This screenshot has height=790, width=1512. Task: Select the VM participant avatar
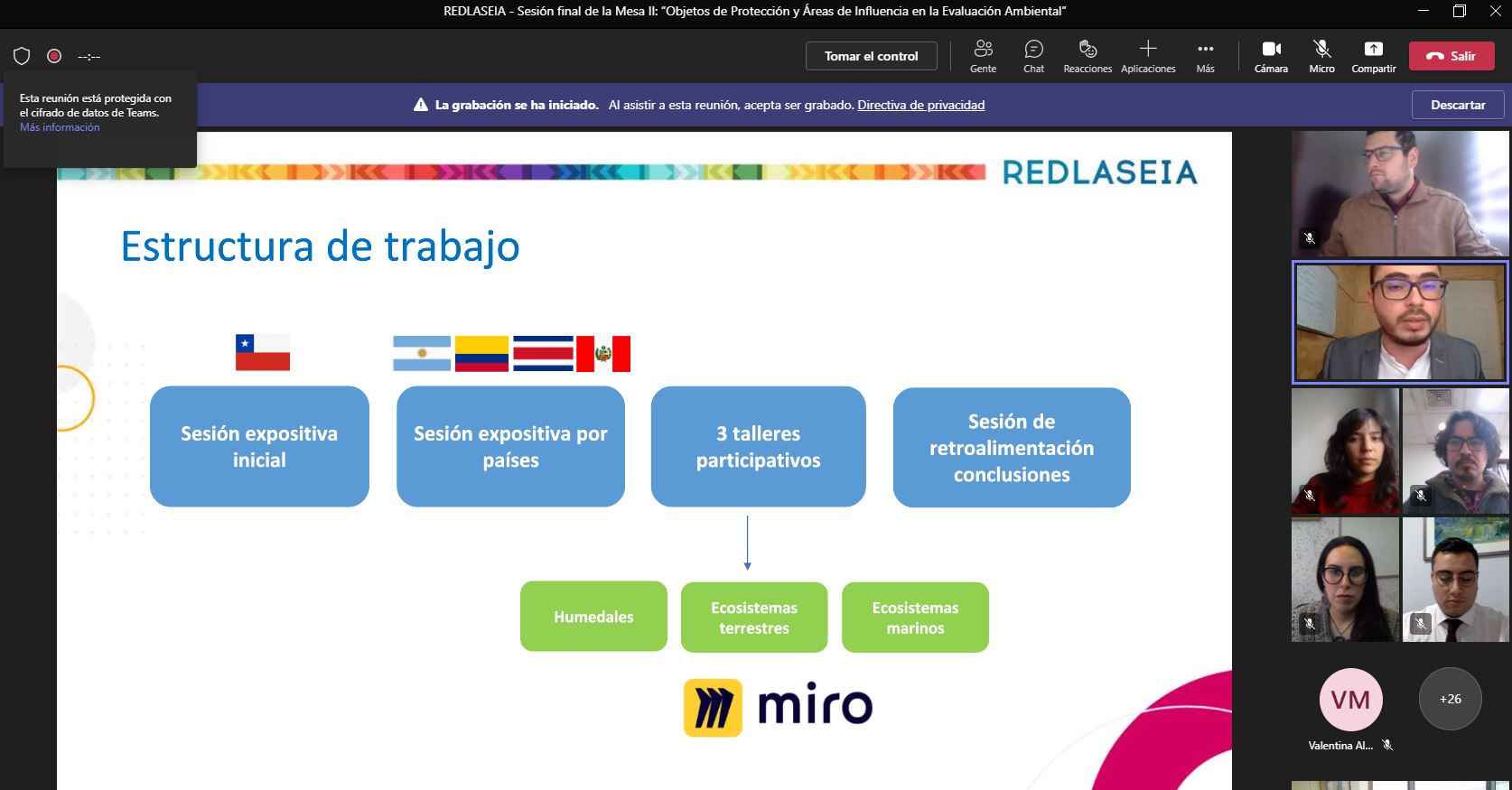1350,699
